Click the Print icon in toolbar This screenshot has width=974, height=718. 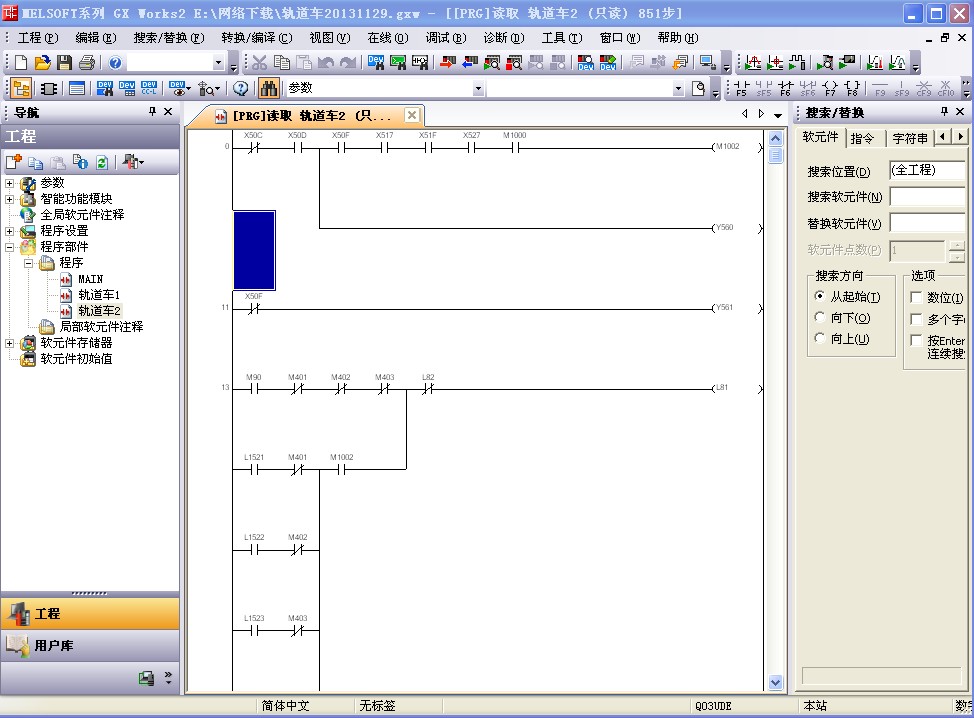point(87,63)
